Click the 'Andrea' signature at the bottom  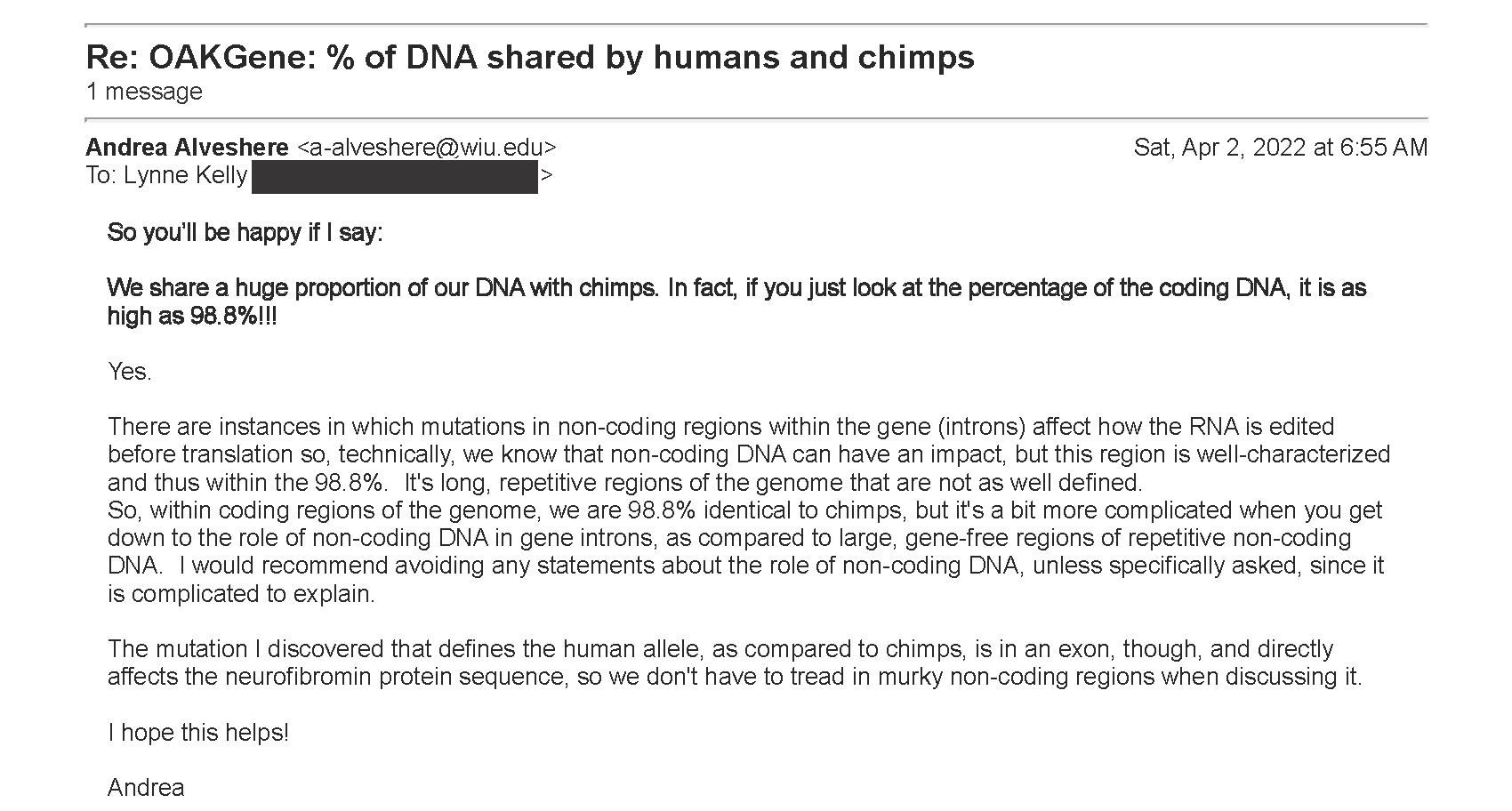coord(146,788)
